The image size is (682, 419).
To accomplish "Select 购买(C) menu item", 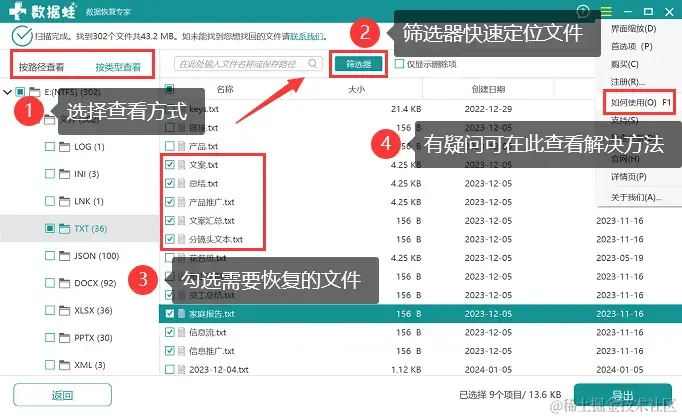I will [x=625, y=64].
